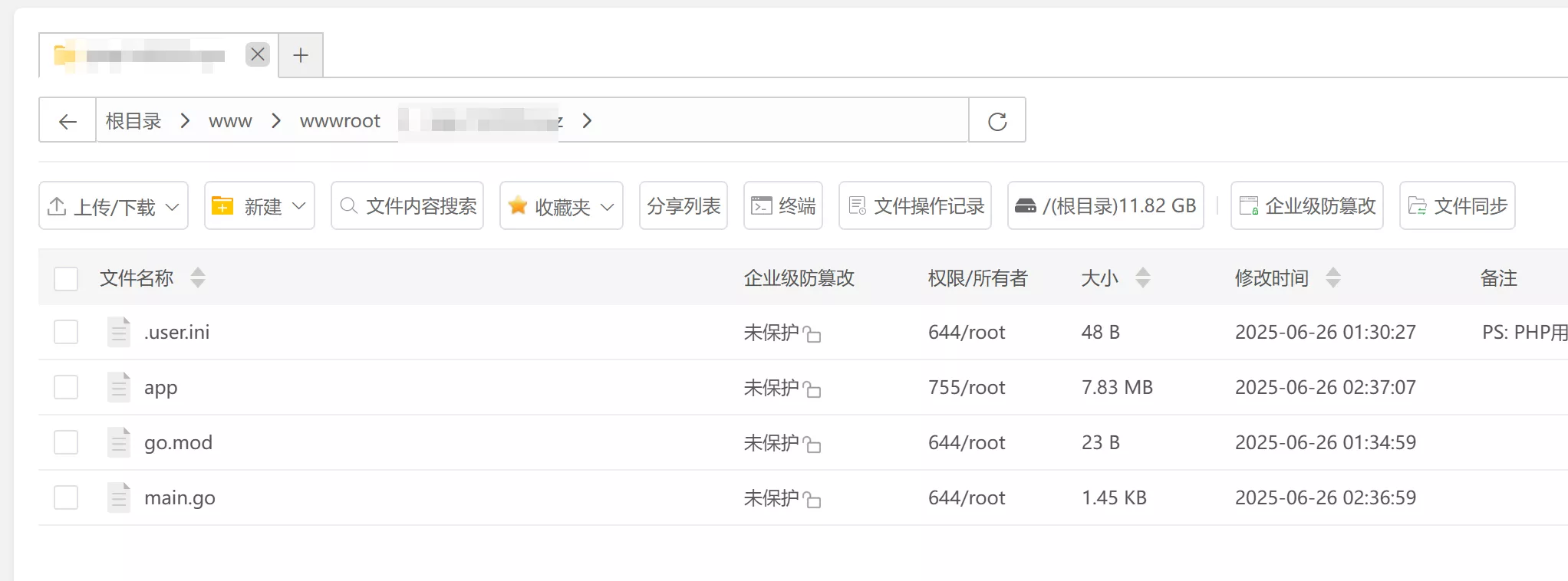The height and width of the screenshot is (581, 1568).
Task: Click upload icon on 上传/下载
Action: 57,205
